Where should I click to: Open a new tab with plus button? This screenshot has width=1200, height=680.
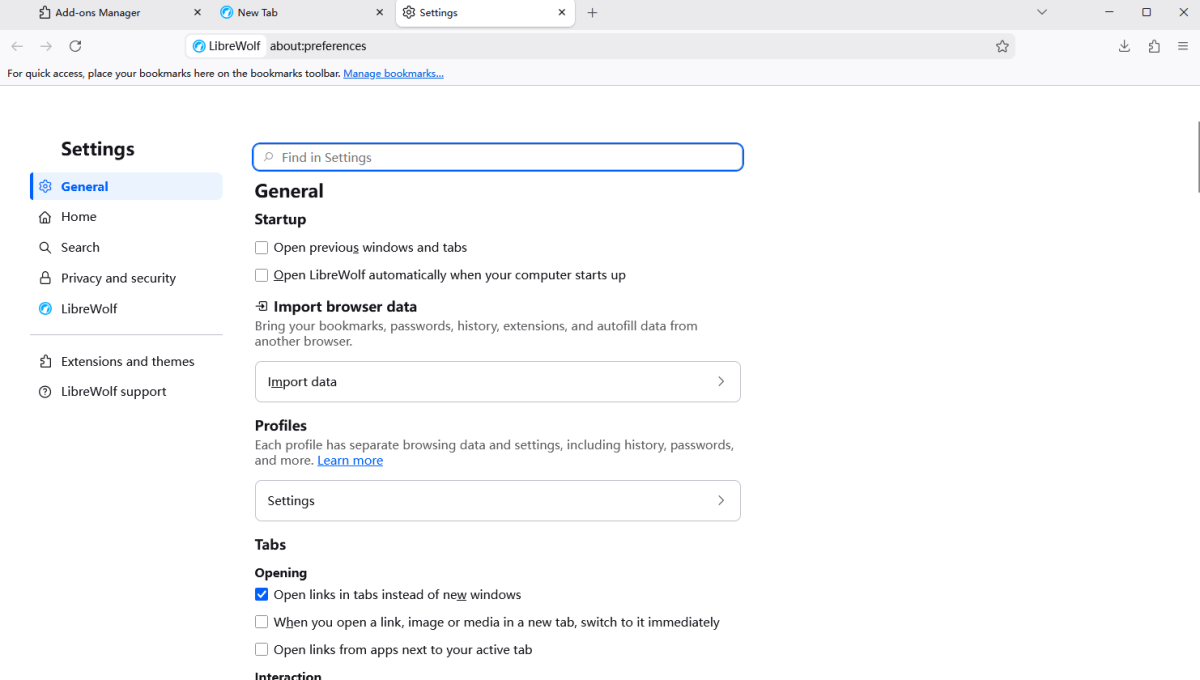click(592, 13)
